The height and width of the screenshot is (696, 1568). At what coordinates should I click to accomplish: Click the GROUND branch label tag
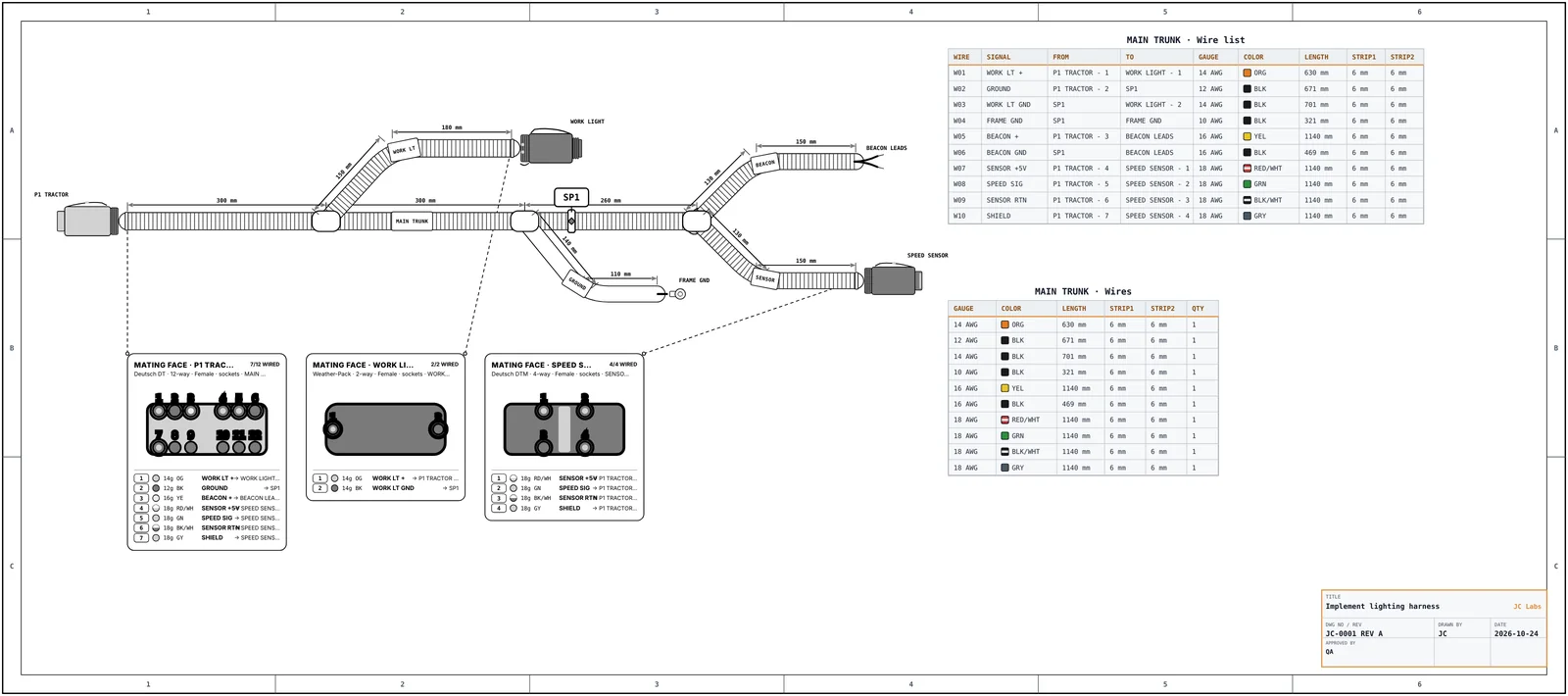[578, 283]
